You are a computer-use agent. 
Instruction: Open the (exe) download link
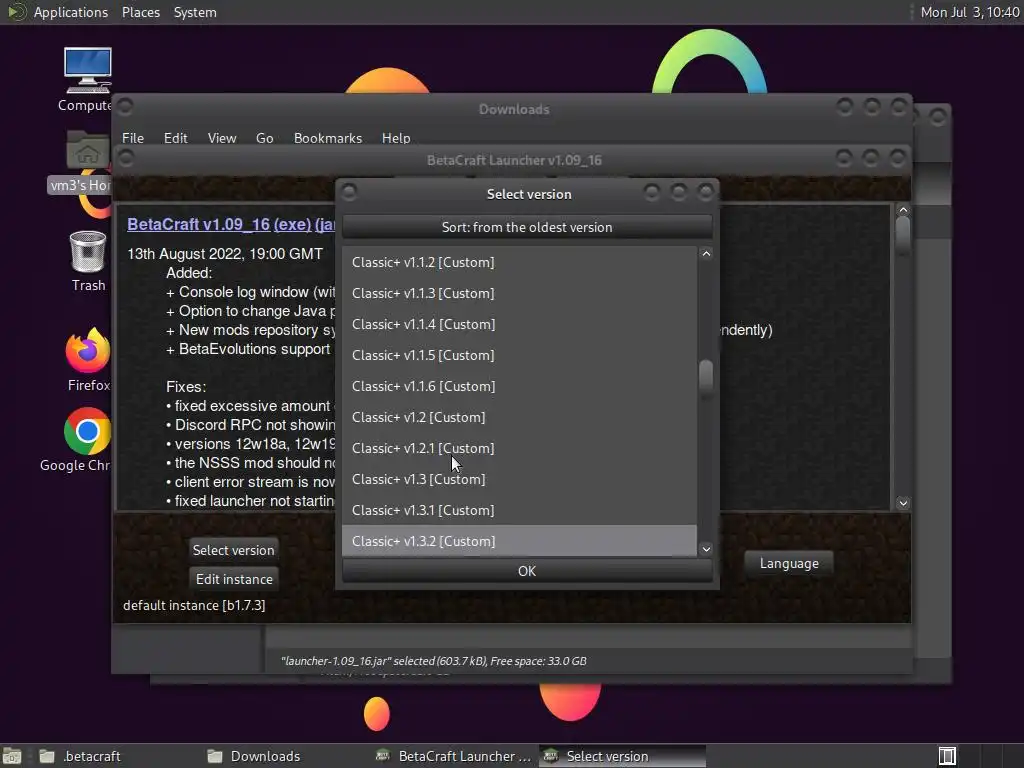pyautogui.click(x=292, y=224)
